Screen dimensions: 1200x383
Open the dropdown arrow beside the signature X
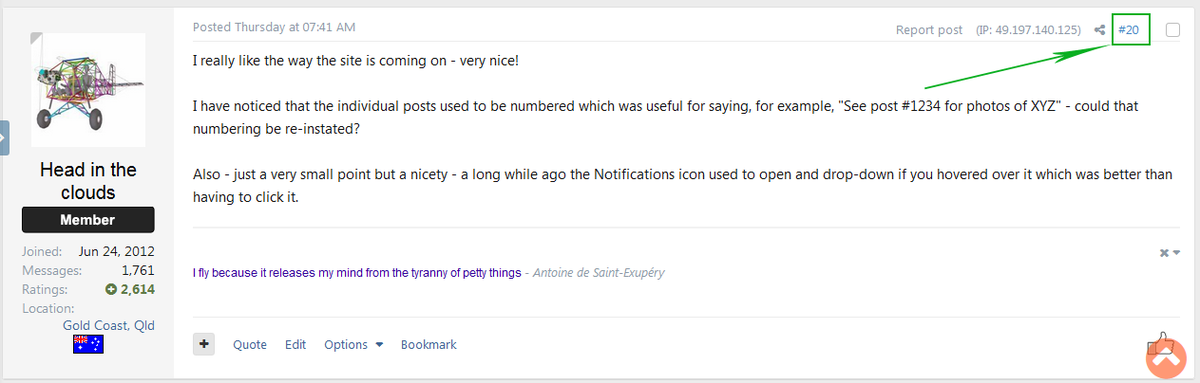[1176, 253]
